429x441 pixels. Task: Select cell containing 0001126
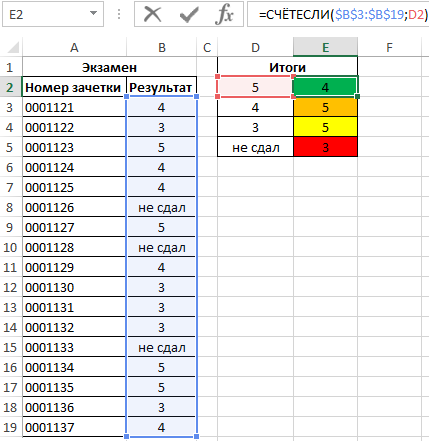coord(74,207)
